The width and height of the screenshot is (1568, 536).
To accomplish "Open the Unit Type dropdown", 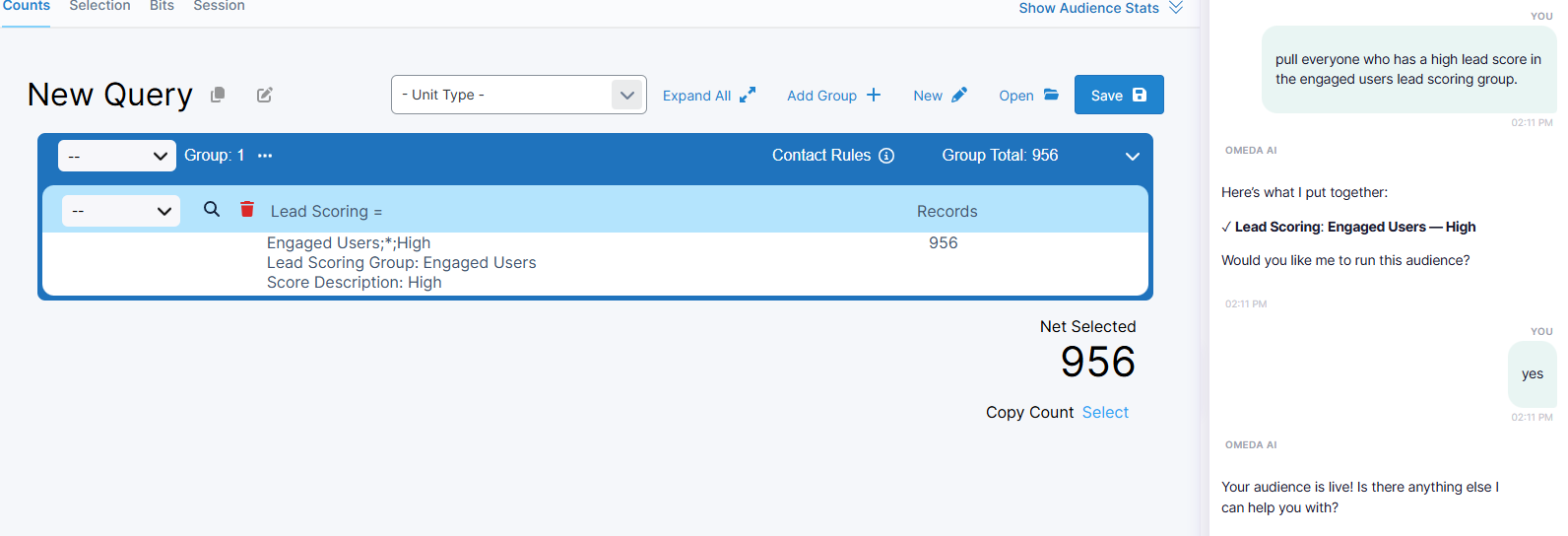I will tap(519, 95).
